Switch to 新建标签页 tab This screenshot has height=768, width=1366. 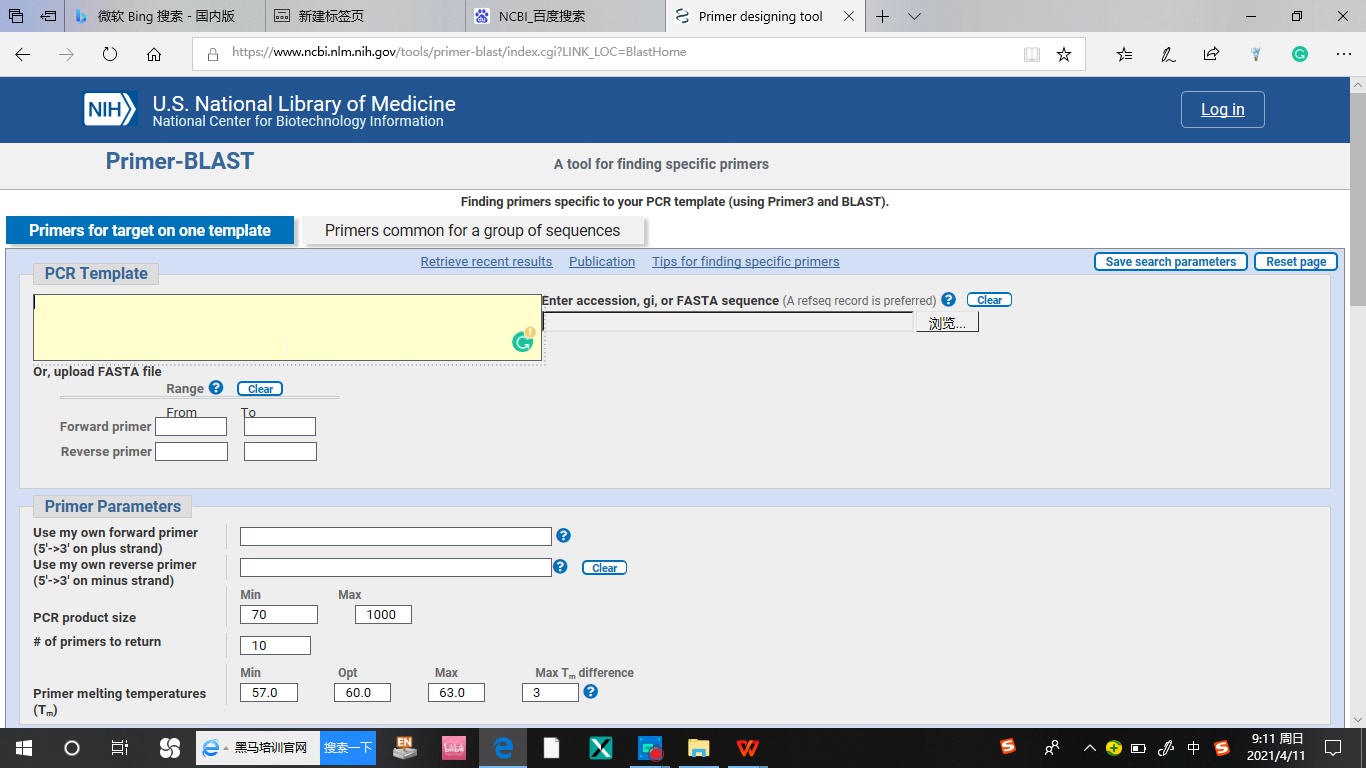pyautogui.click(x=365, y=16)
